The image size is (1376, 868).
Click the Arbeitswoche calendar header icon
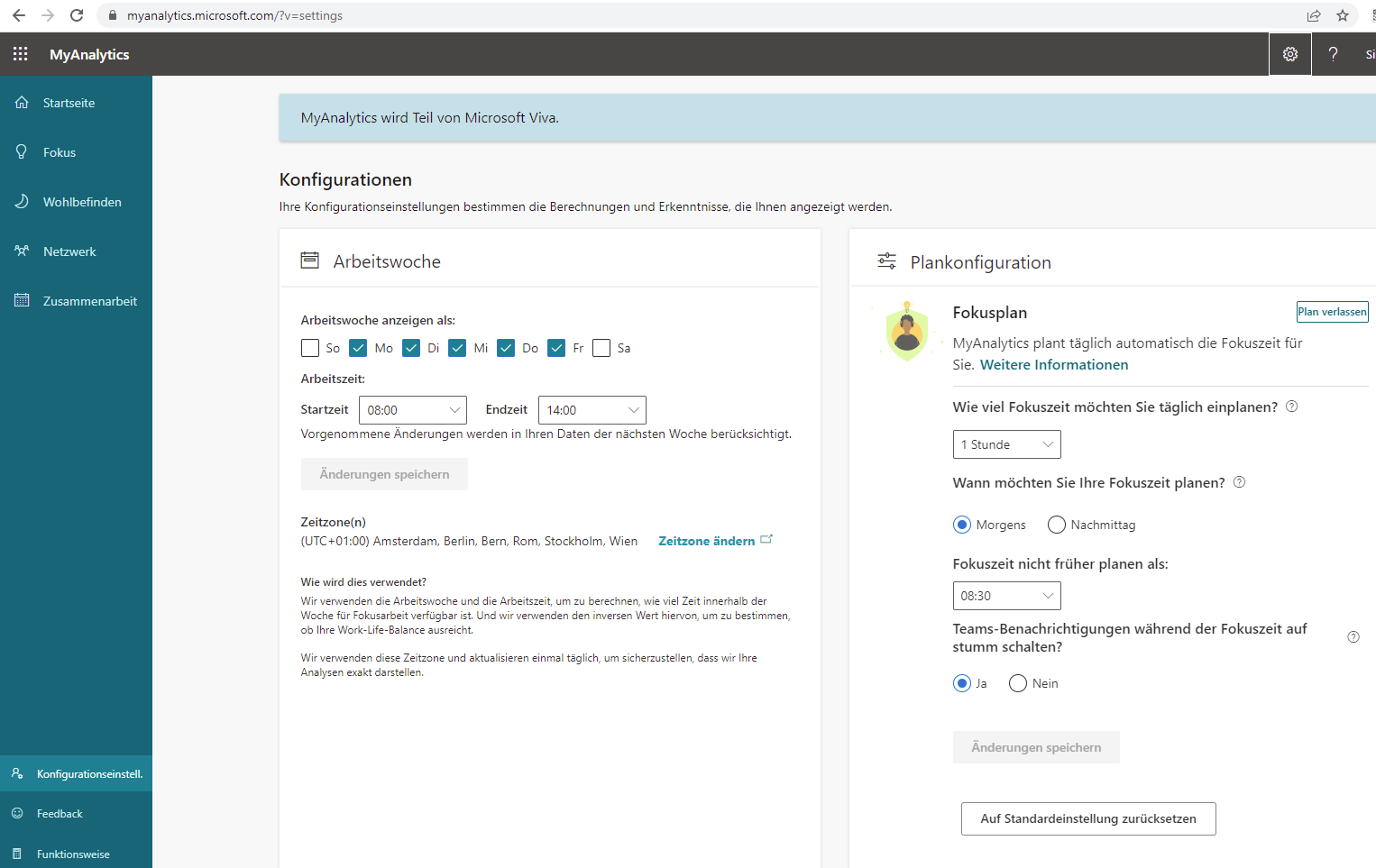(309, 260)
